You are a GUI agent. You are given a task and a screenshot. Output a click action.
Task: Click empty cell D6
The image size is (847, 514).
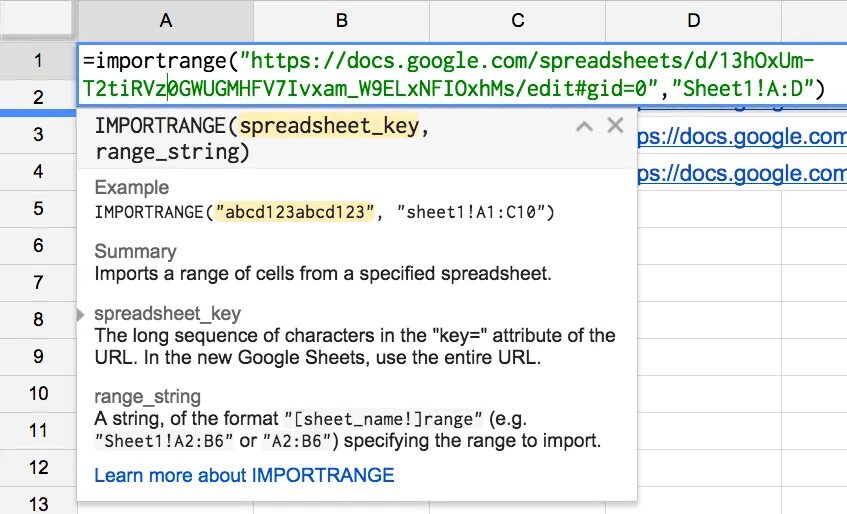click(709, 246)
